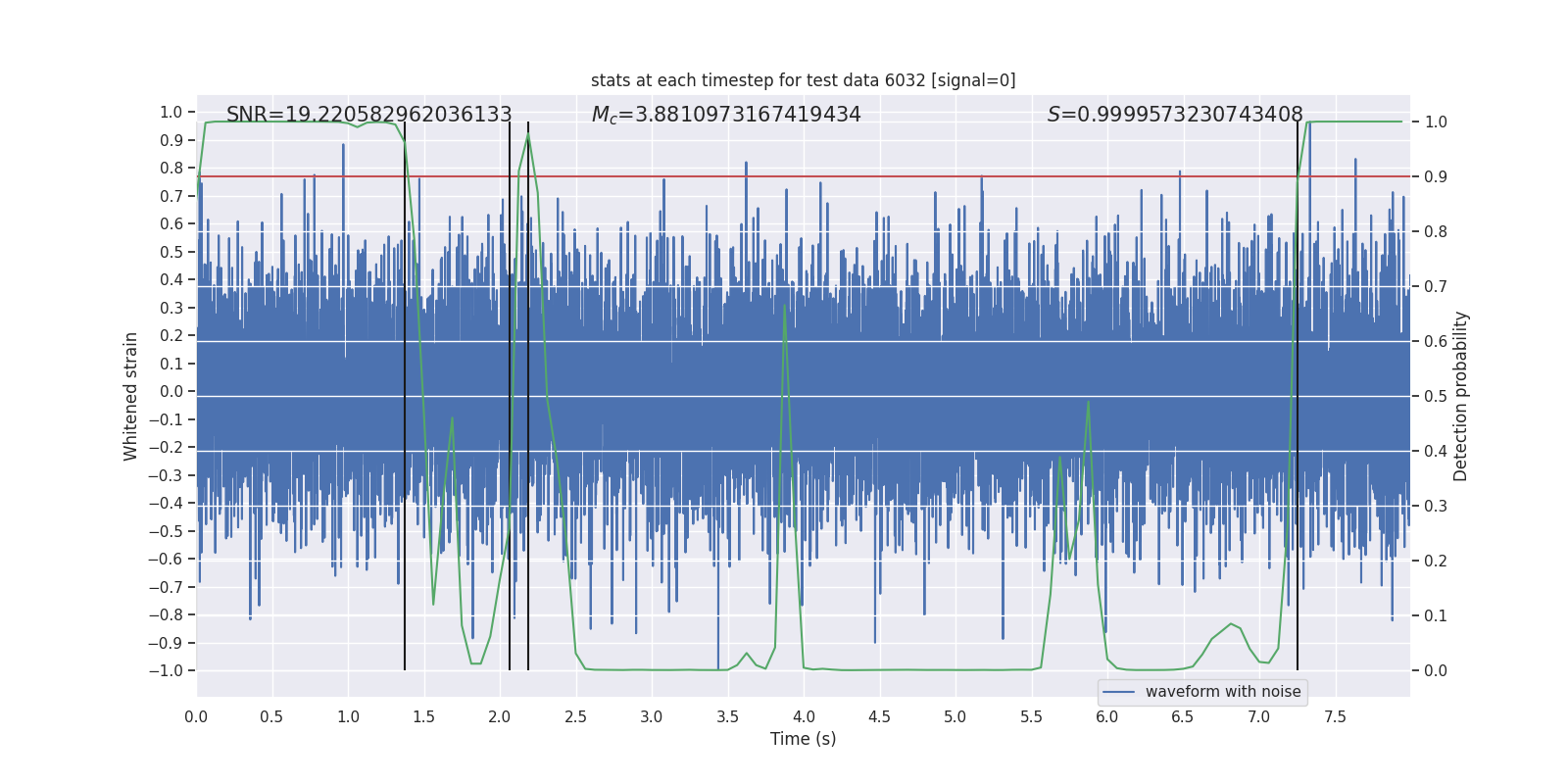Select the 0.9 tick on the Detection probability axis

(x=1436, y=176)
